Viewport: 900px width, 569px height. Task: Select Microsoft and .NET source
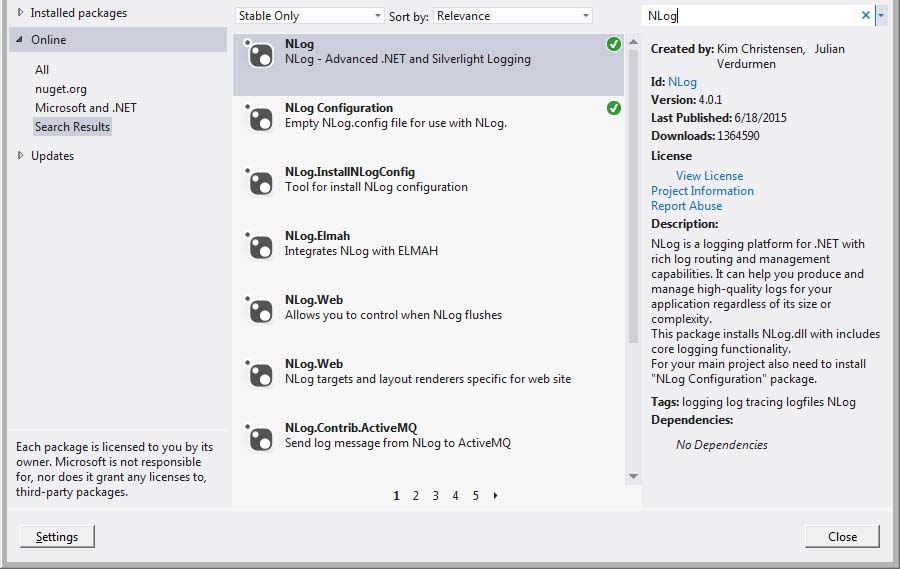[x=86, y=108]
